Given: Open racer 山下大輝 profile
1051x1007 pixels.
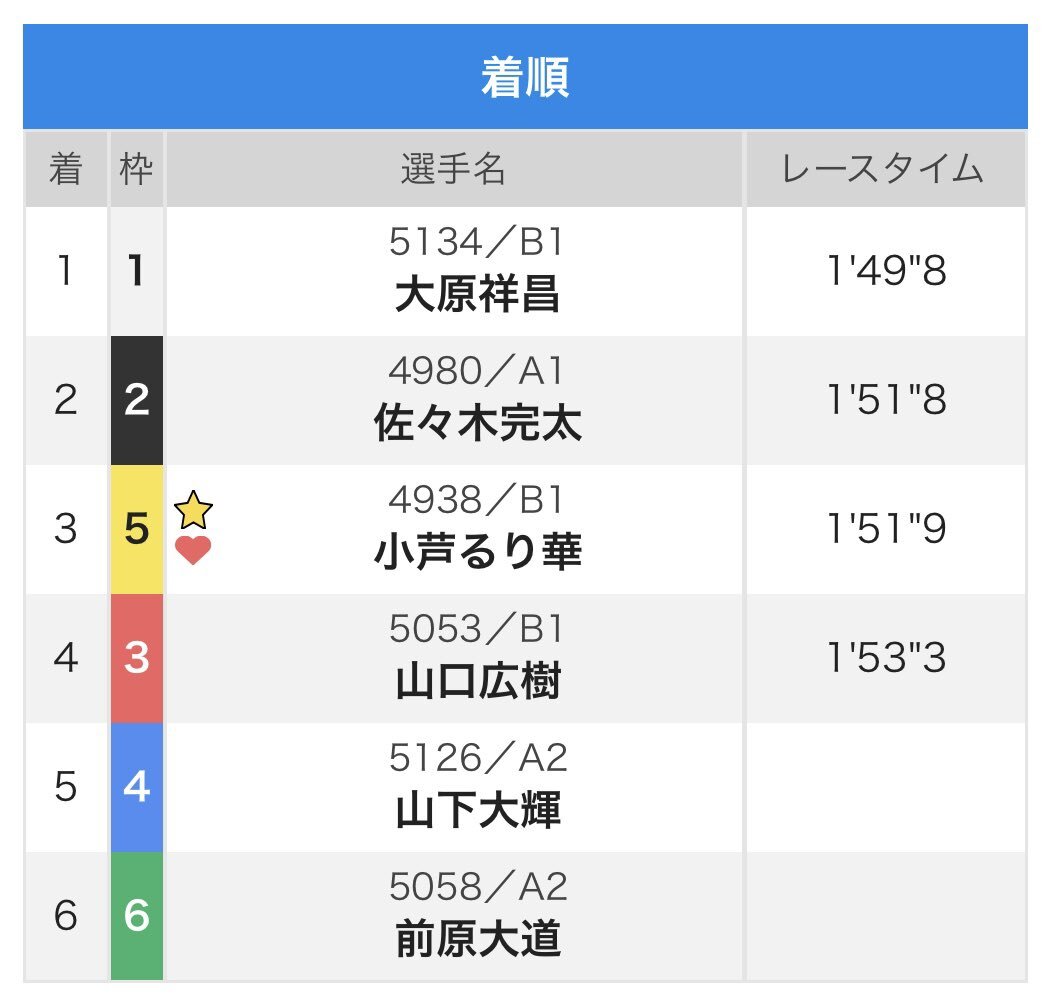Looking at the screenshot, I should pyautogui.click(x=477, y=810).
